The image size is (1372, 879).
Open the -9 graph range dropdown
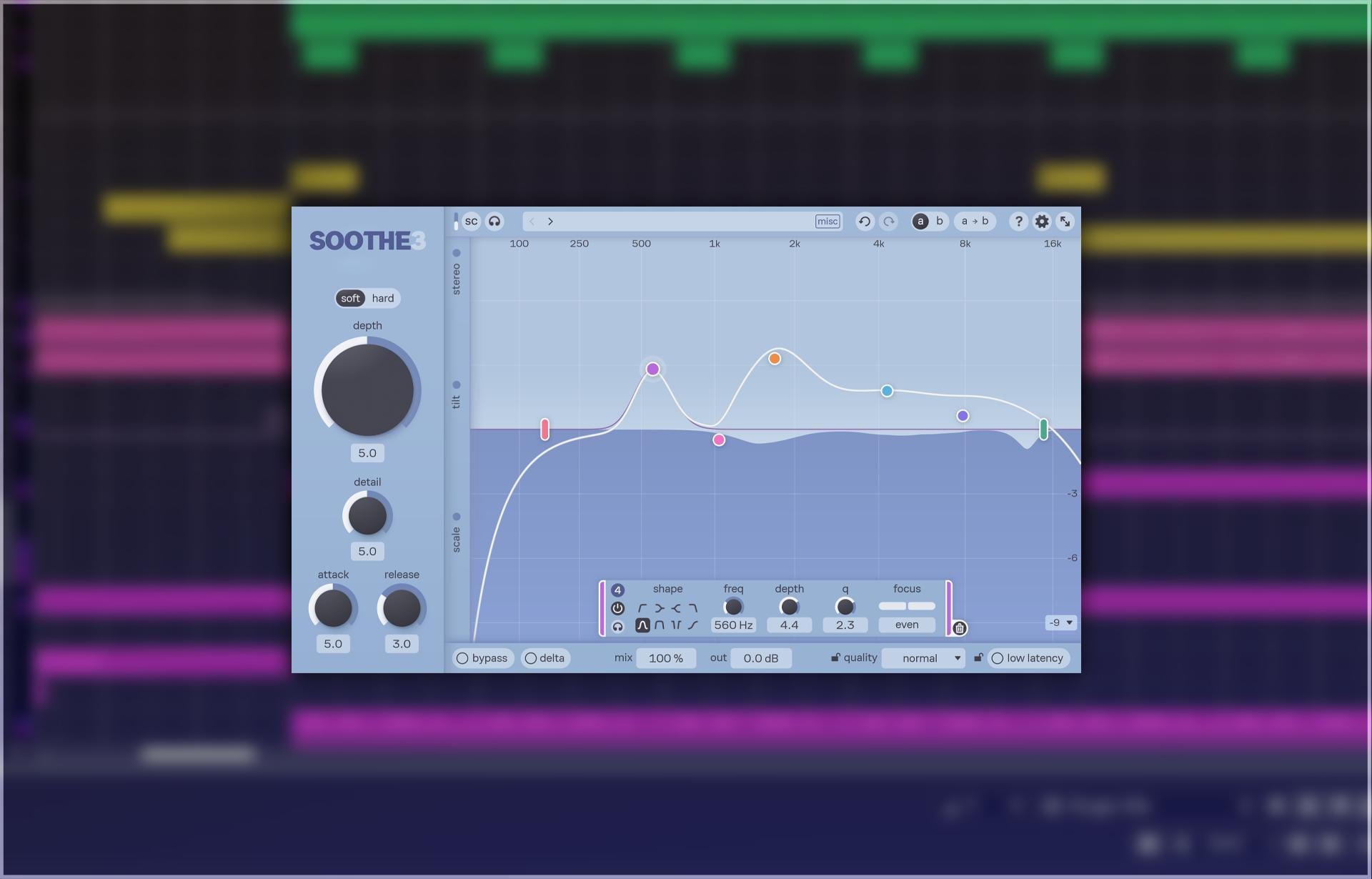point(1060,622)
